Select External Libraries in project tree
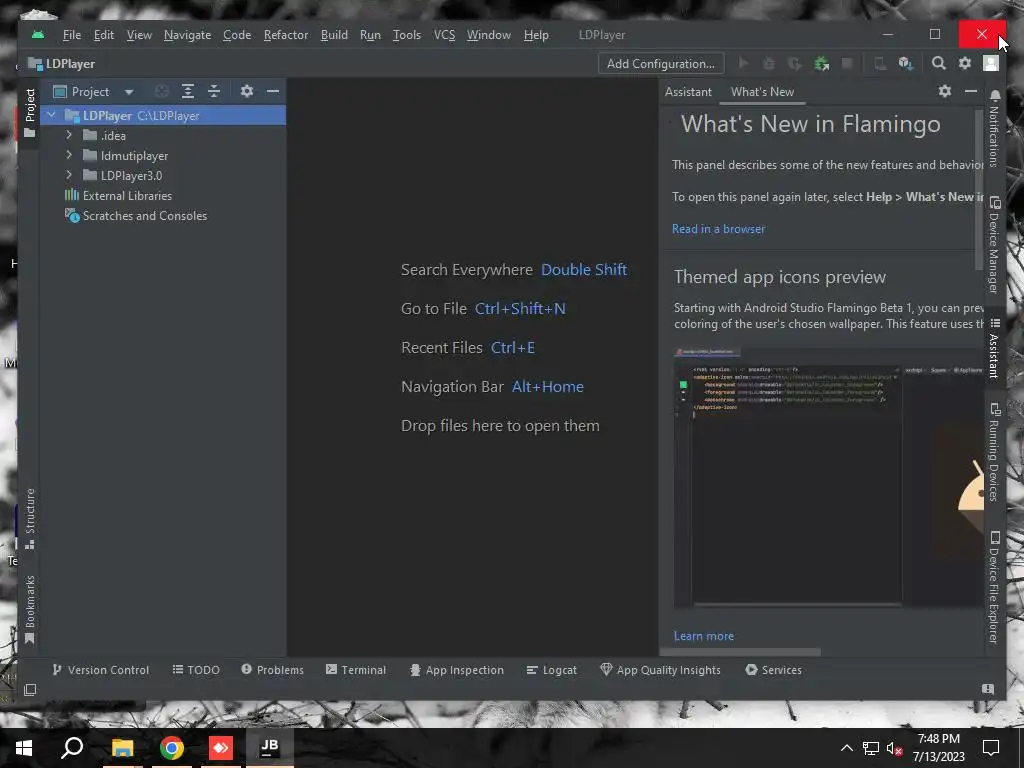The height and width of the screenshot is (768, 1024). [x=119, y=195]
